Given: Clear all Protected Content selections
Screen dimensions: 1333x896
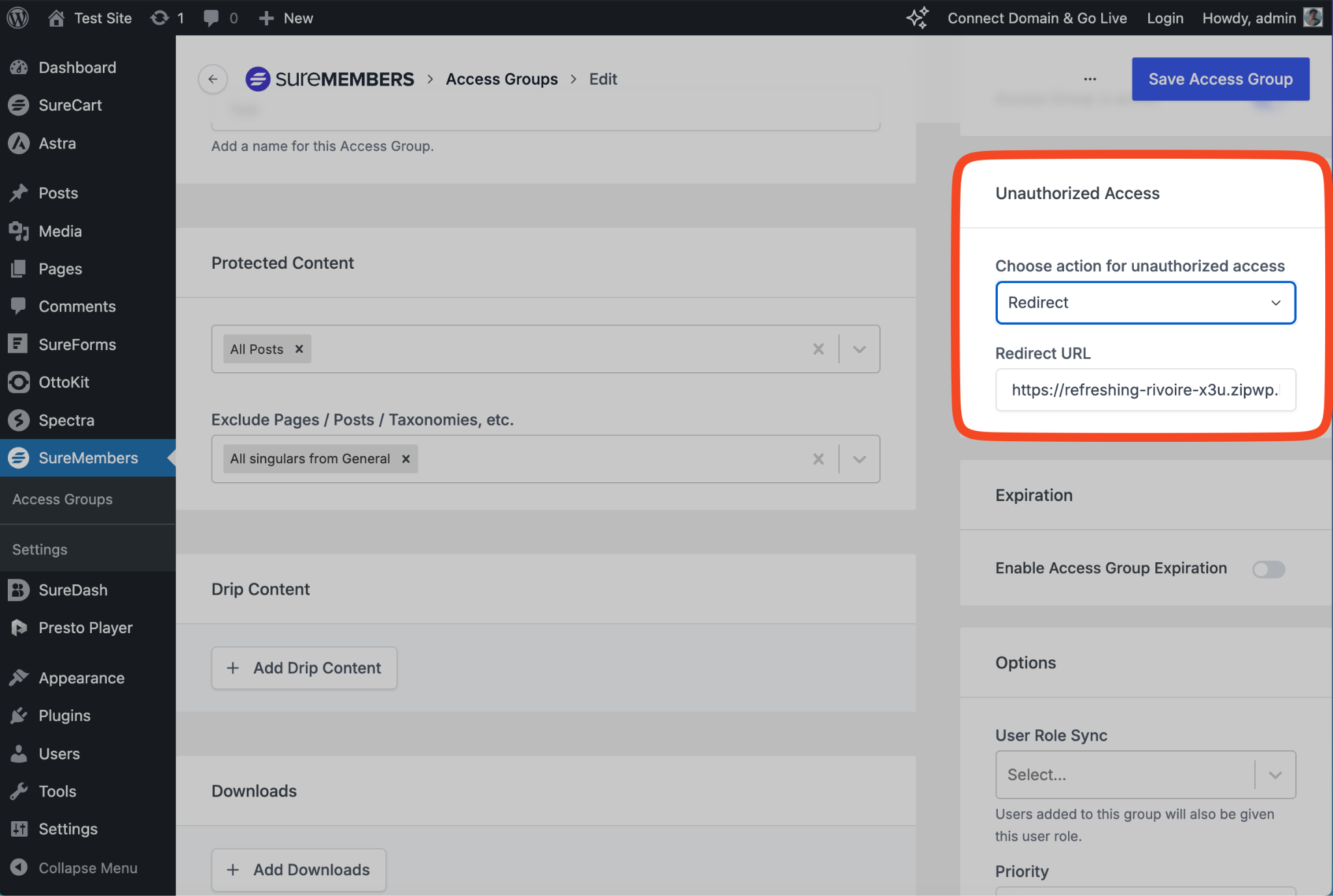Looking at the screenshot, I should click(x=818, y=349).
